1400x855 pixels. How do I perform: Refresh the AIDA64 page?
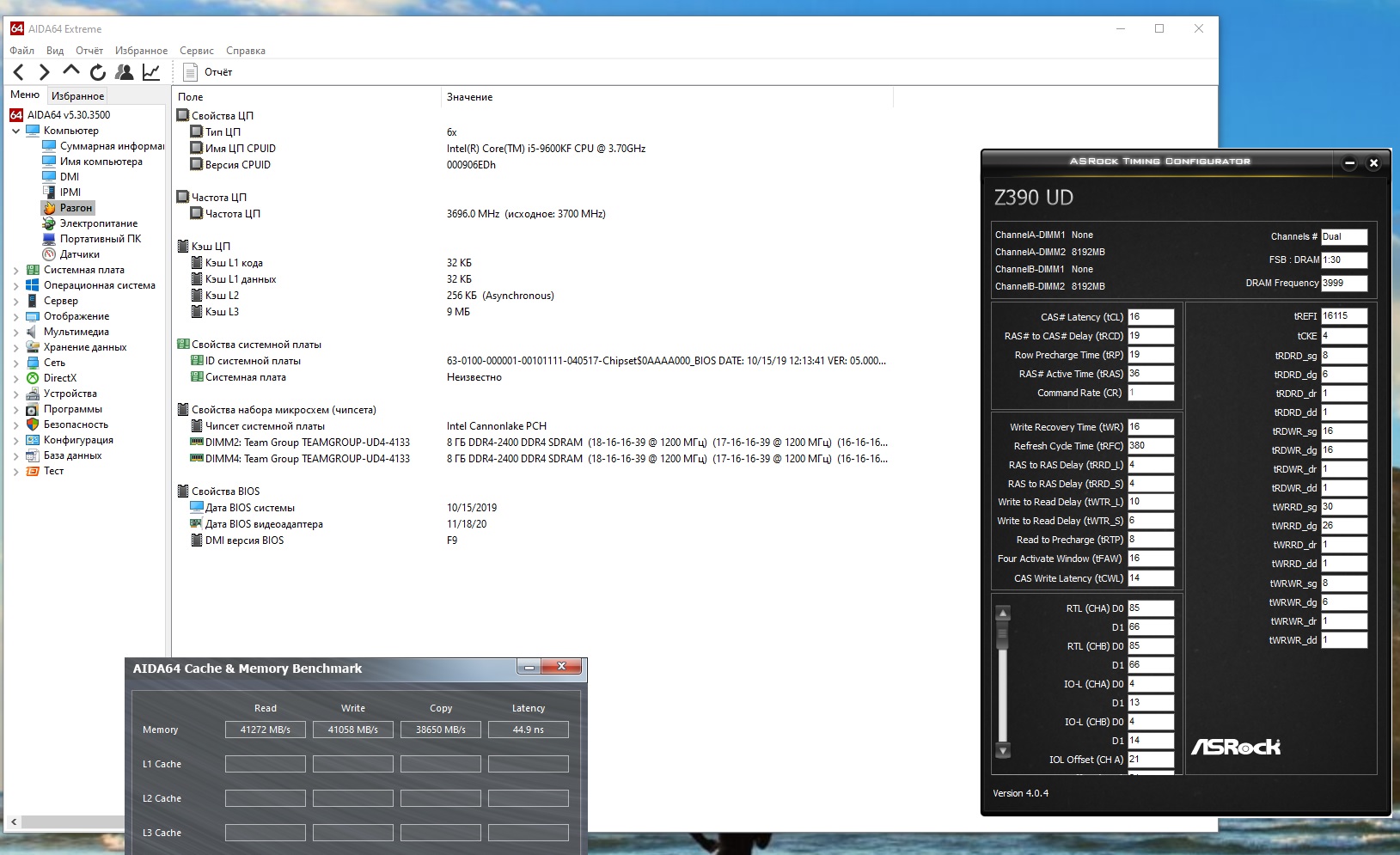click(x=98, y=72)
